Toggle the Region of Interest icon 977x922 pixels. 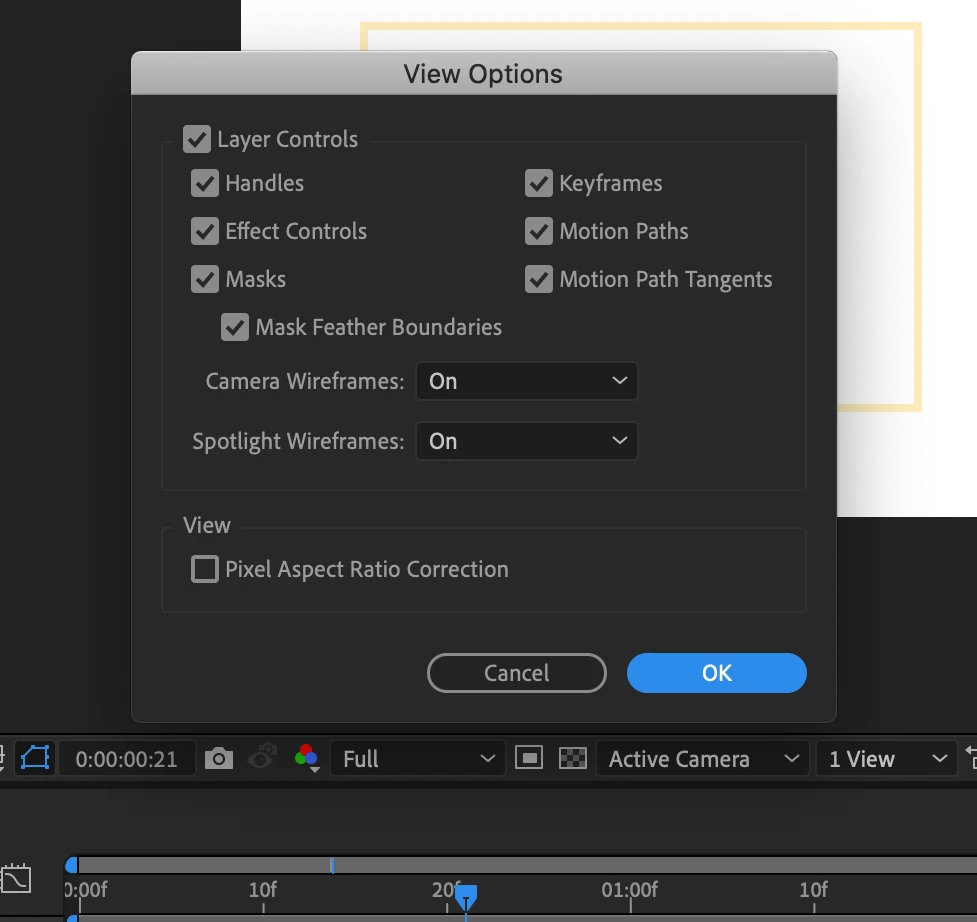point(528,758)
